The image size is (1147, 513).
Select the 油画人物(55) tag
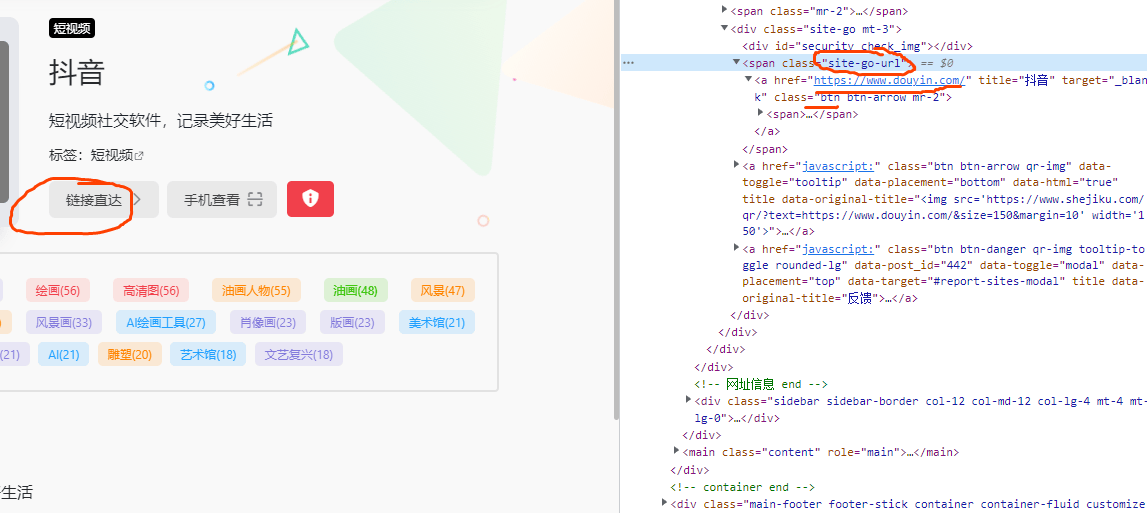(x=256, y=291)
